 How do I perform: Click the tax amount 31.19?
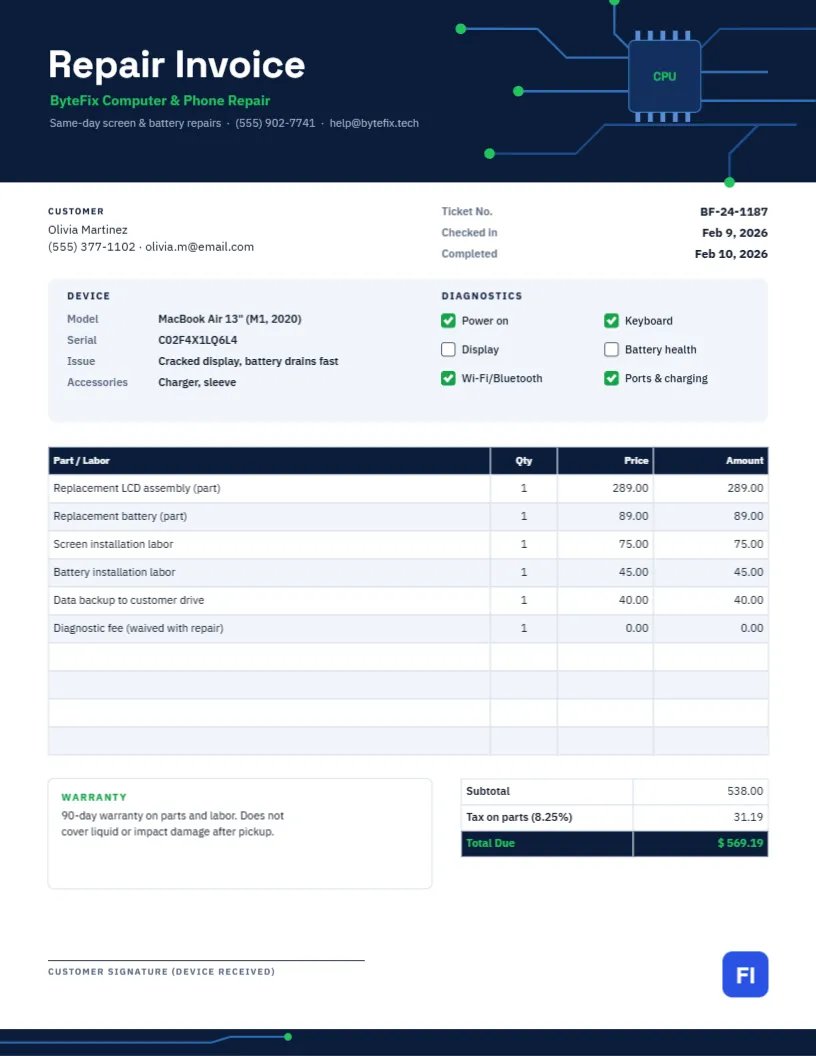point(748,817)
